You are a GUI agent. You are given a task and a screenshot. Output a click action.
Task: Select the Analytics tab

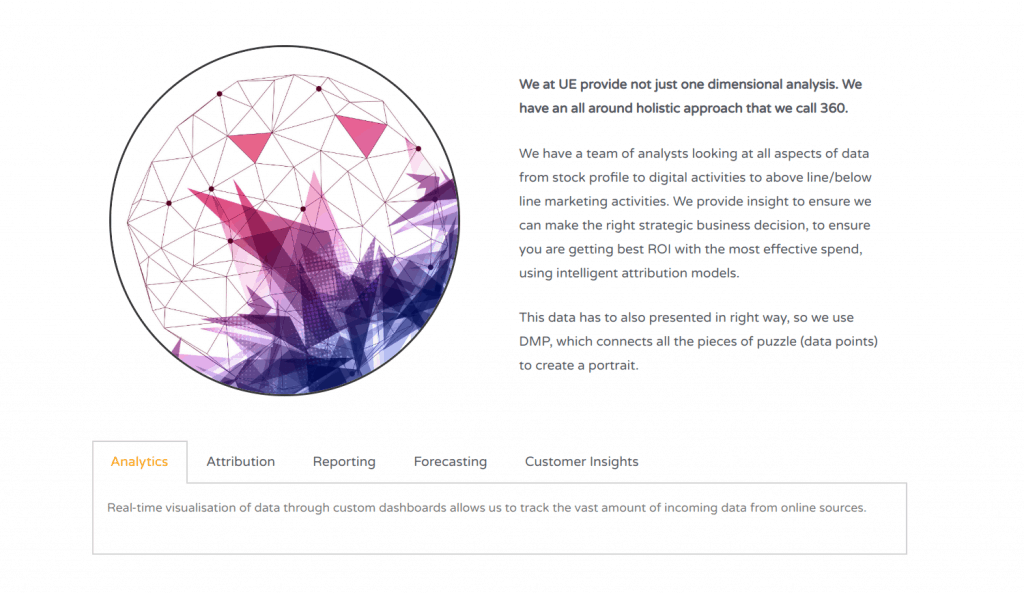click(x=139, y=462)
